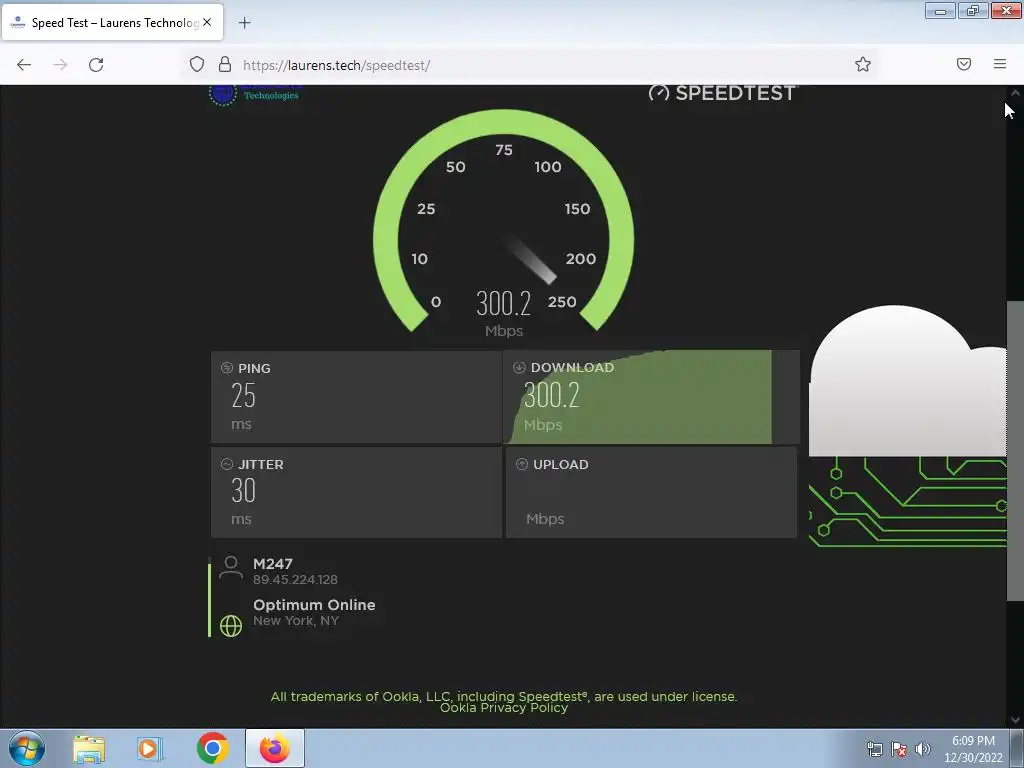1024x768 pixels.
Task: Click the DOWNLOAD arrow icon
Action: (x=519, y=367)
